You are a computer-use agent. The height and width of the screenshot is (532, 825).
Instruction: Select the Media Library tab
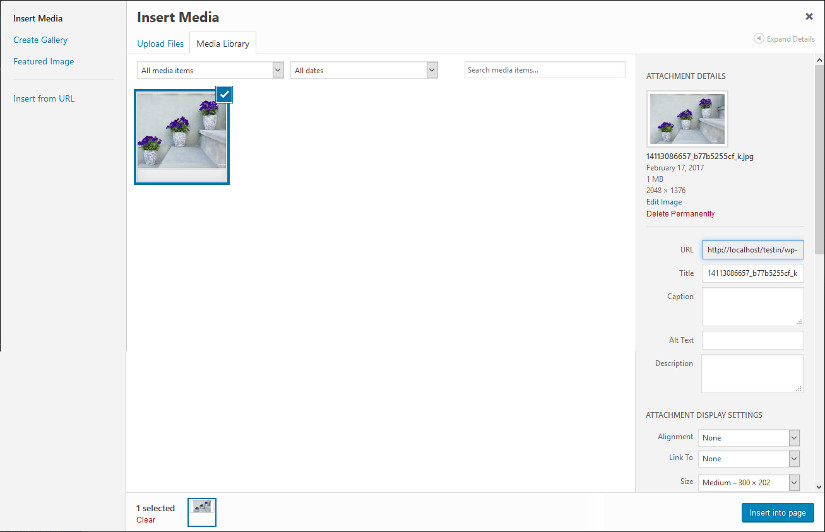pos(223,44)
